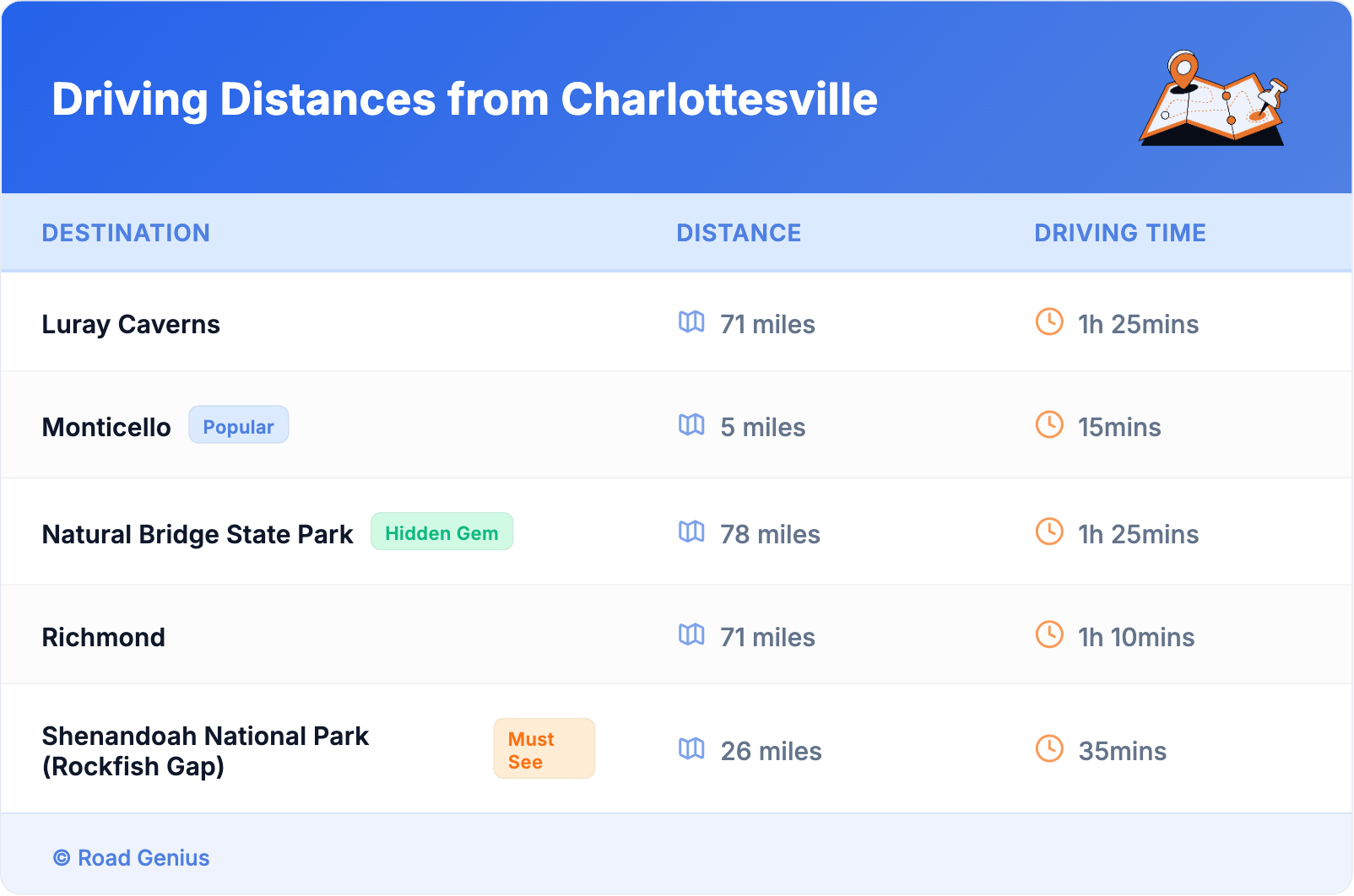The width and height of the screenshot is (1354, 896).
Task: Select the Hidden Gem badge
Action: click(x=441, y=532)
